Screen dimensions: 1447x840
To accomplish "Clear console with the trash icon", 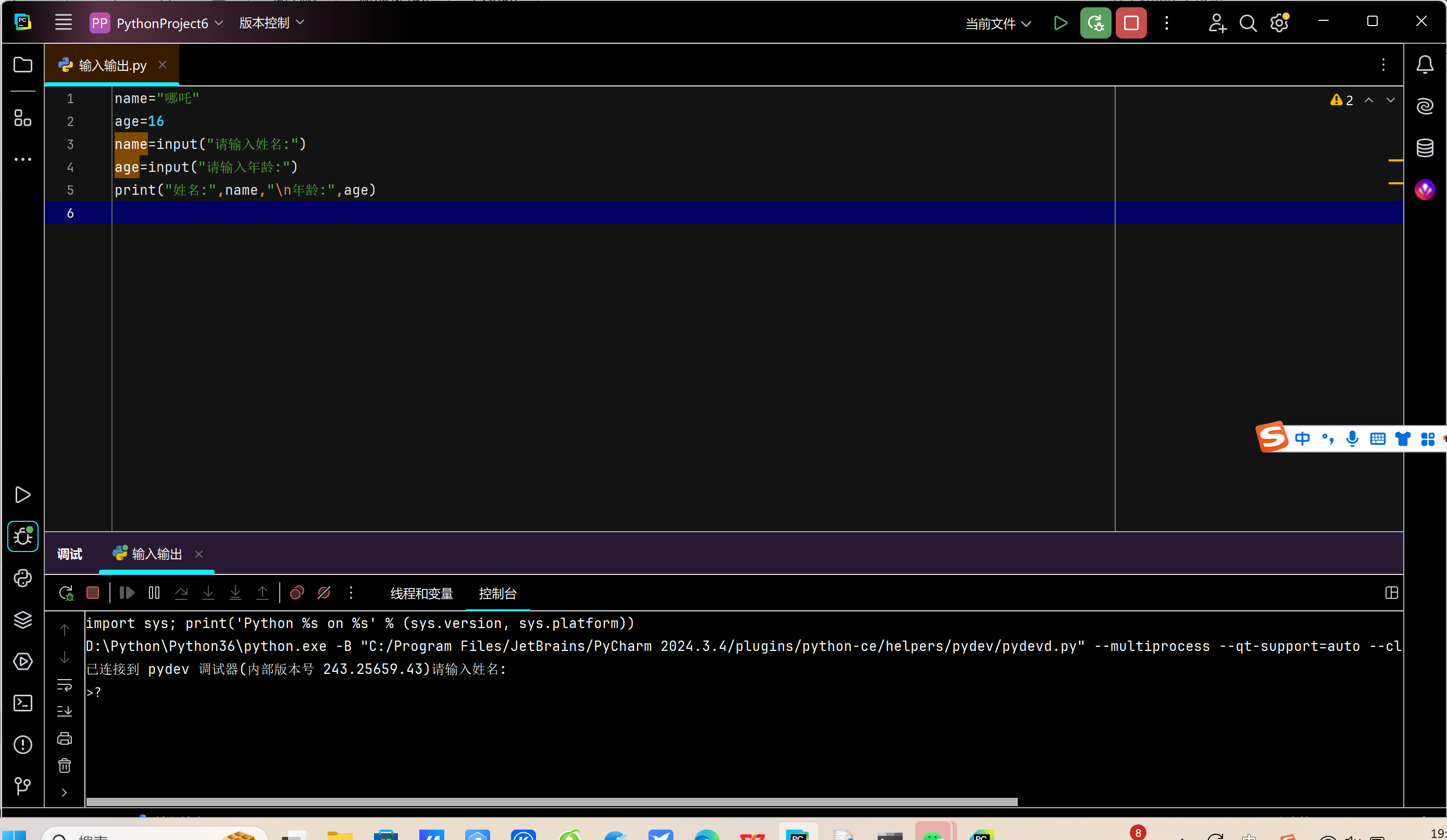I will click(64, 766).
